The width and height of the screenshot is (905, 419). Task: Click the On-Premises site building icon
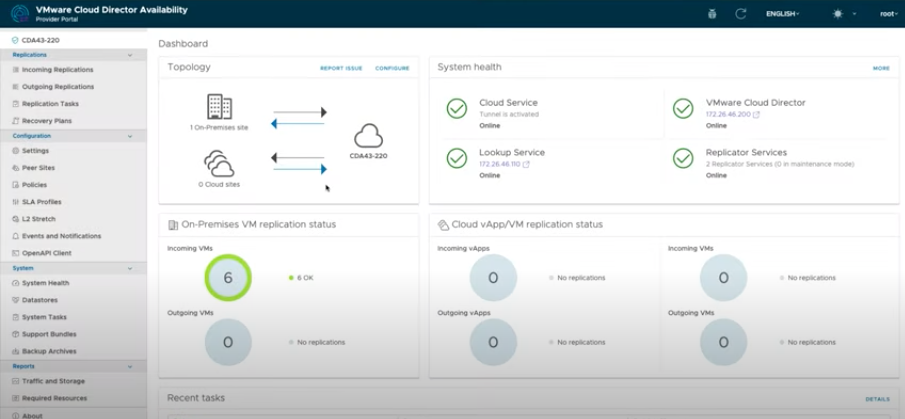pyautogui.click(x=219, y=107)
